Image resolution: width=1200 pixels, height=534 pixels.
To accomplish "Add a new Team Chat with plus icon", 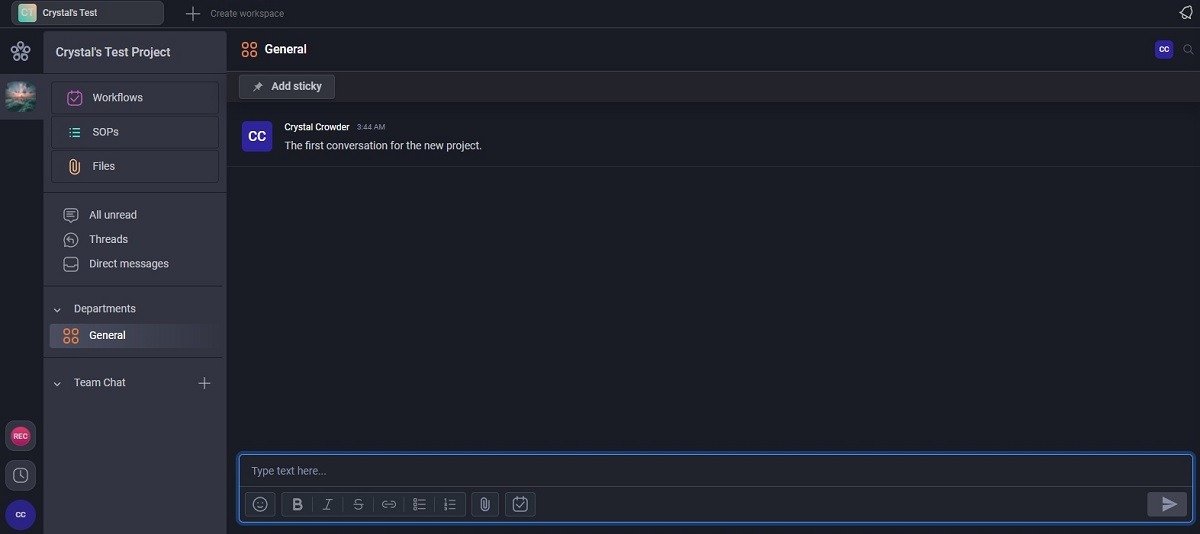I will (204, 383).
